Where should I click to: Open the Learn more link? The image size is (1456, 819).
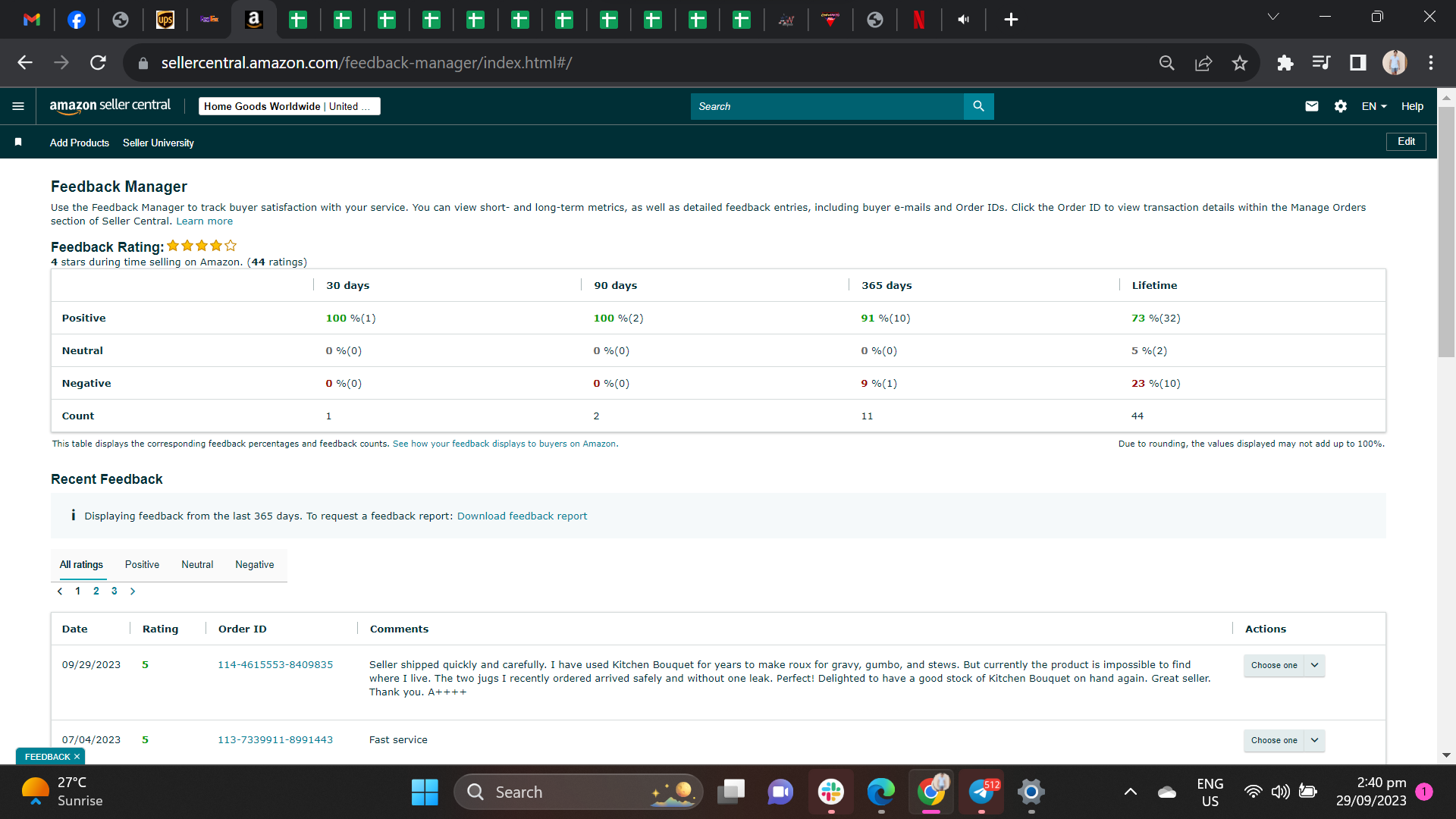point(205,221)
